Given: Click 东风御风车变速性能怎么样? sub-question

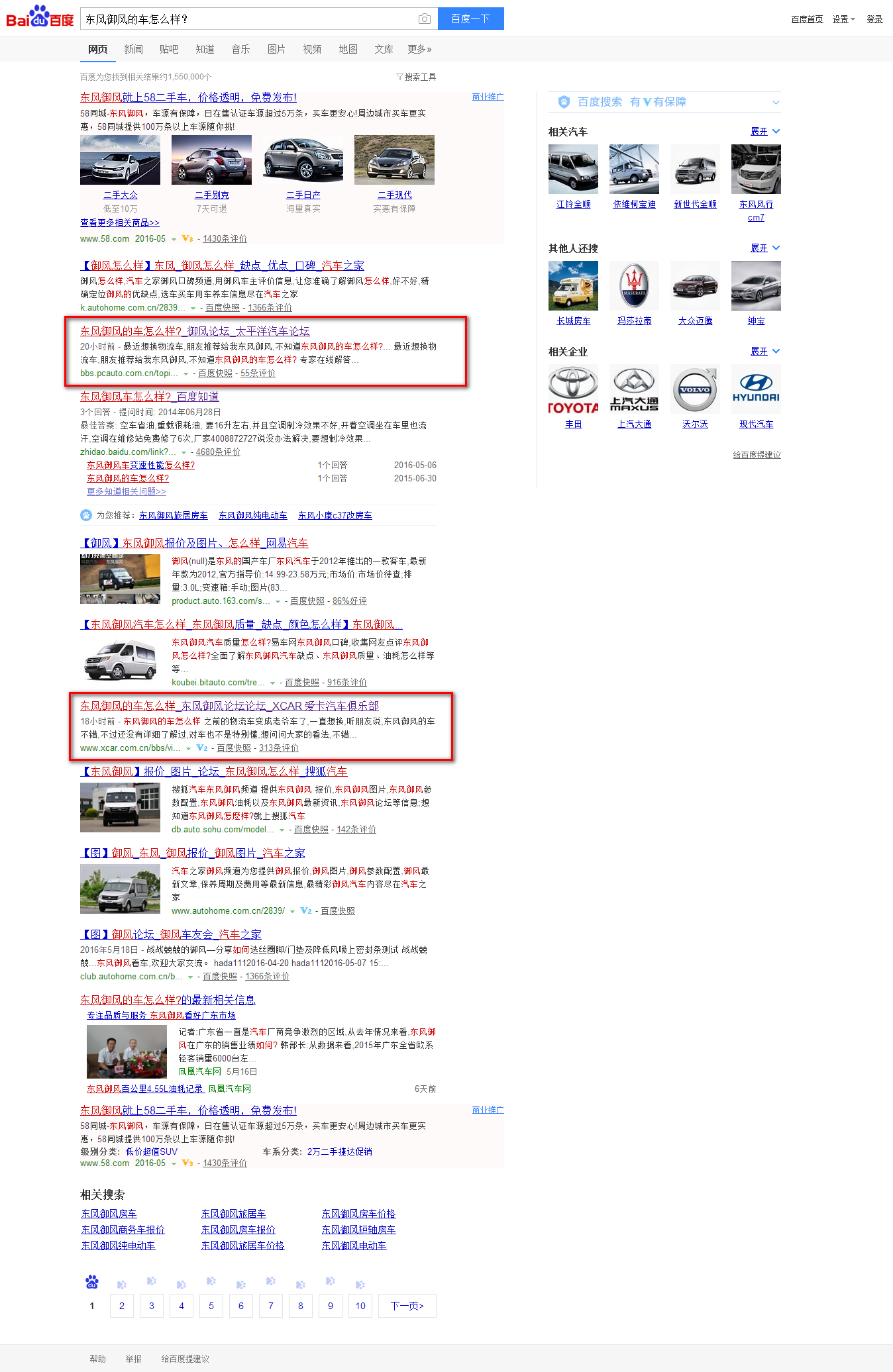Looking at the screenshot, I should click(x=140, y=465).
